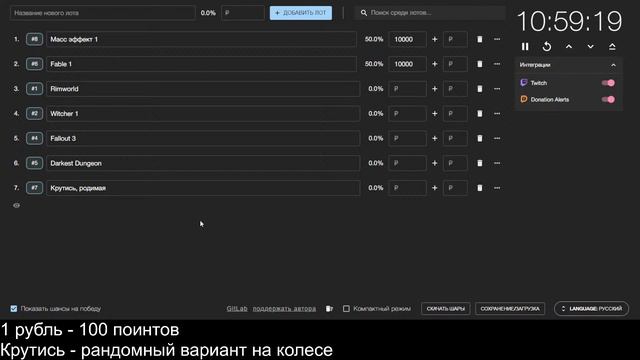The width and height of the screenshot is (640, 360).
Task: Open more options for Масс эффект 1
Action: (x=497, y=40)
